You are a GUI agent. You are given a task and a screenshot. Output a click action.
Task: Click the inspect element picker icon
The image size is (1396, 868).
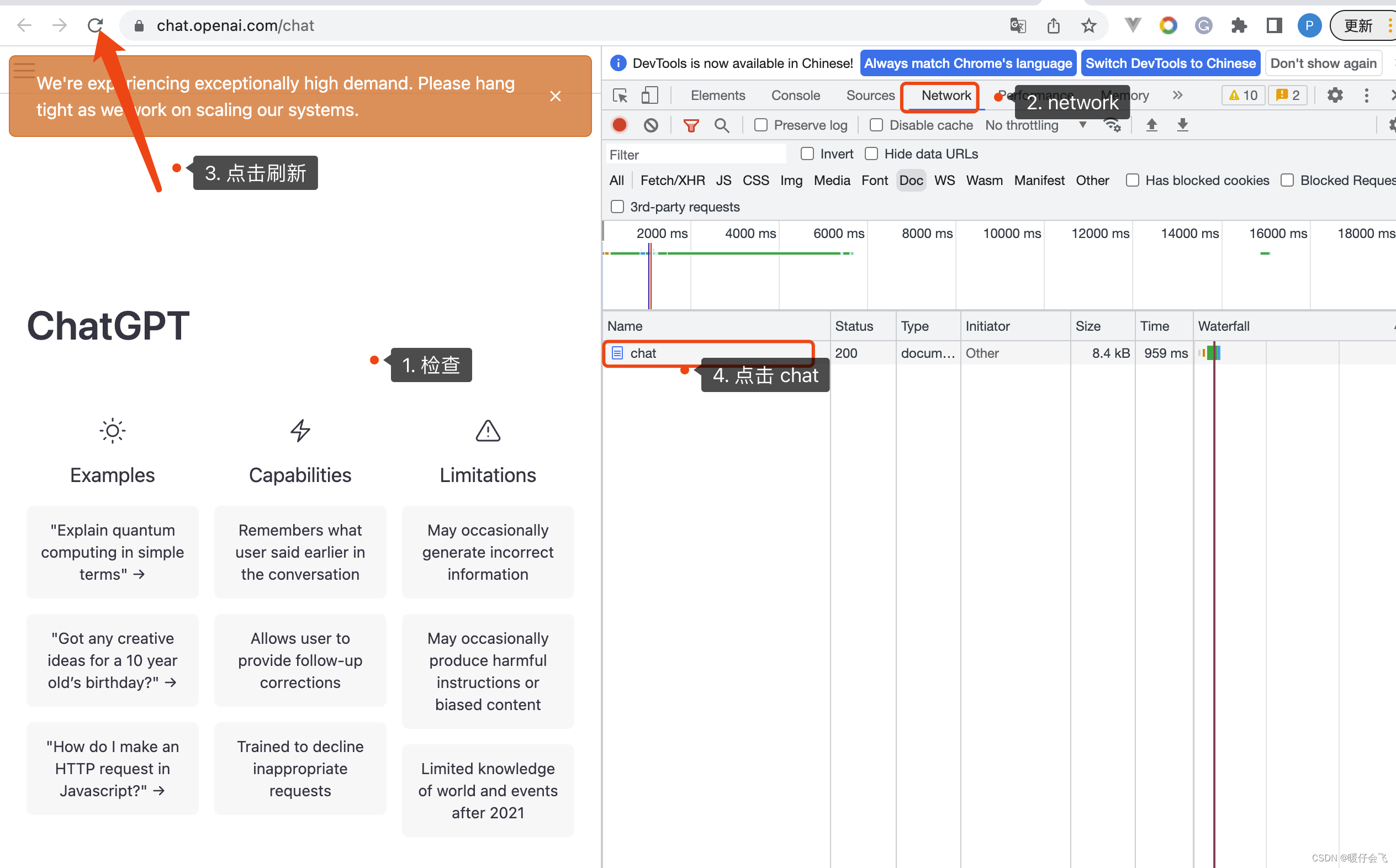620,96
